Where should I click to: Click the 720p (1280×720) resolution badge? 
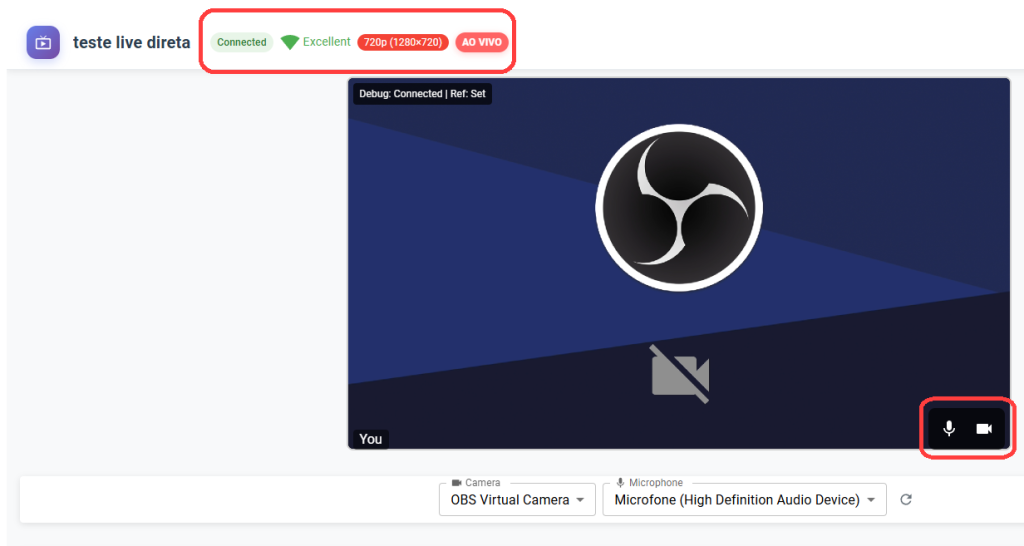[x=403, y=42]
